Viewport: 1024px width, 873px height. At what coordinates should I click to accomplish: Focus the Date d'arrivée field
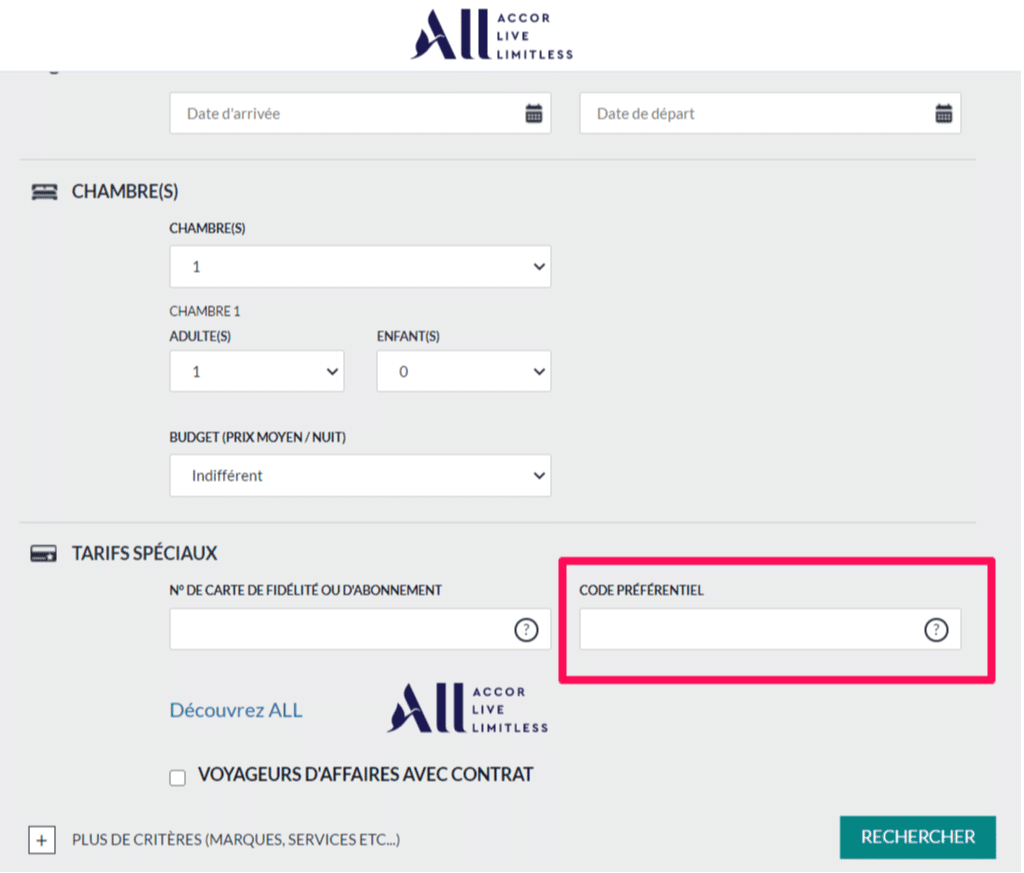point(345,114)
